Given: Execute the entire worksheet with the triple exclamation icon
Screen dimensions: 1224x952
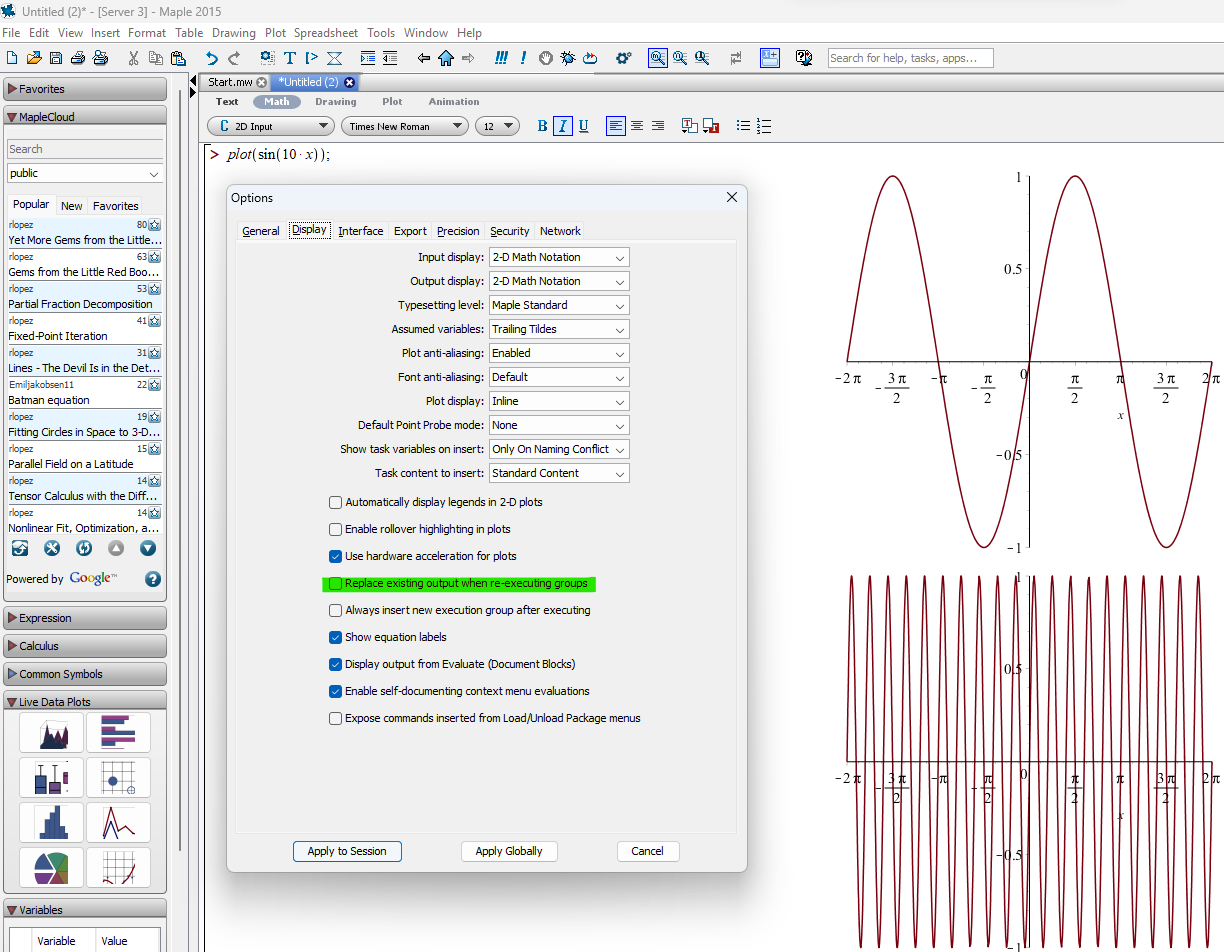Looking at the screenshot, I should pyautogui.click(x=502, y=58).
